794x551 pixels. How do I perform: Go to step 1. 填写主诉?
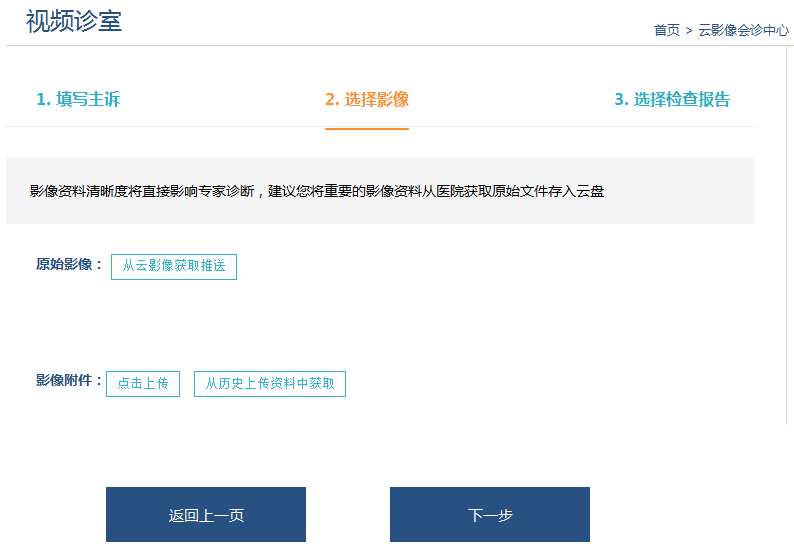78,99
